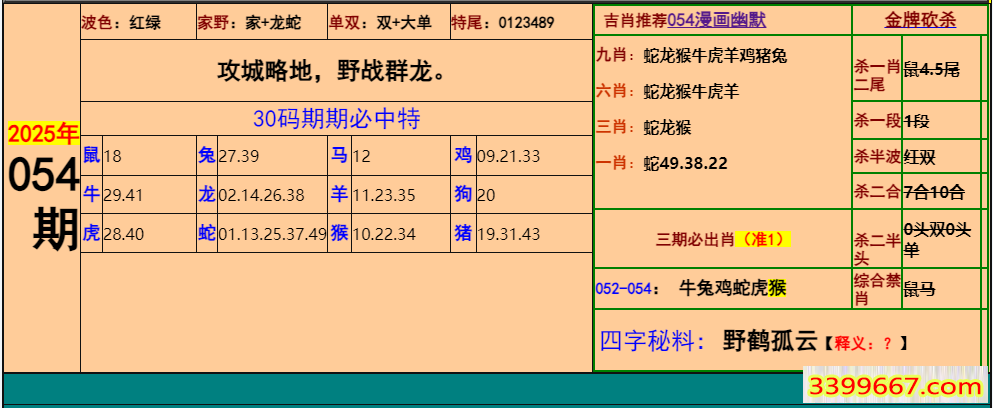Click the 鼠马 value
Image resolution: width=993 pixels, height=408 pixels.
(920, 290)
